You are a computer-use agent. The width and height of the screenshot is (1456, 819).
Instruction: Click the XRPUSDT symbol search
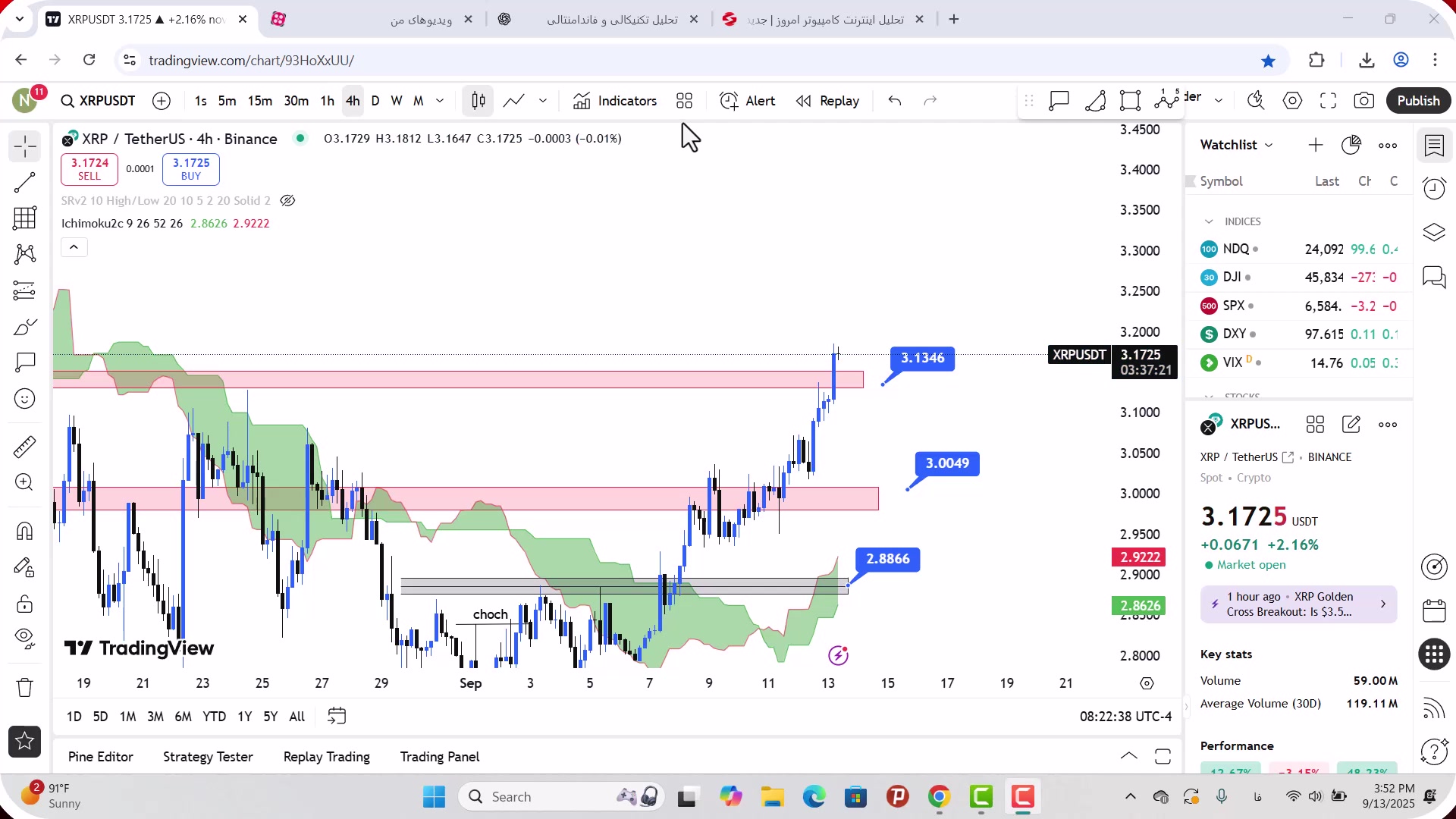[99, 101]
